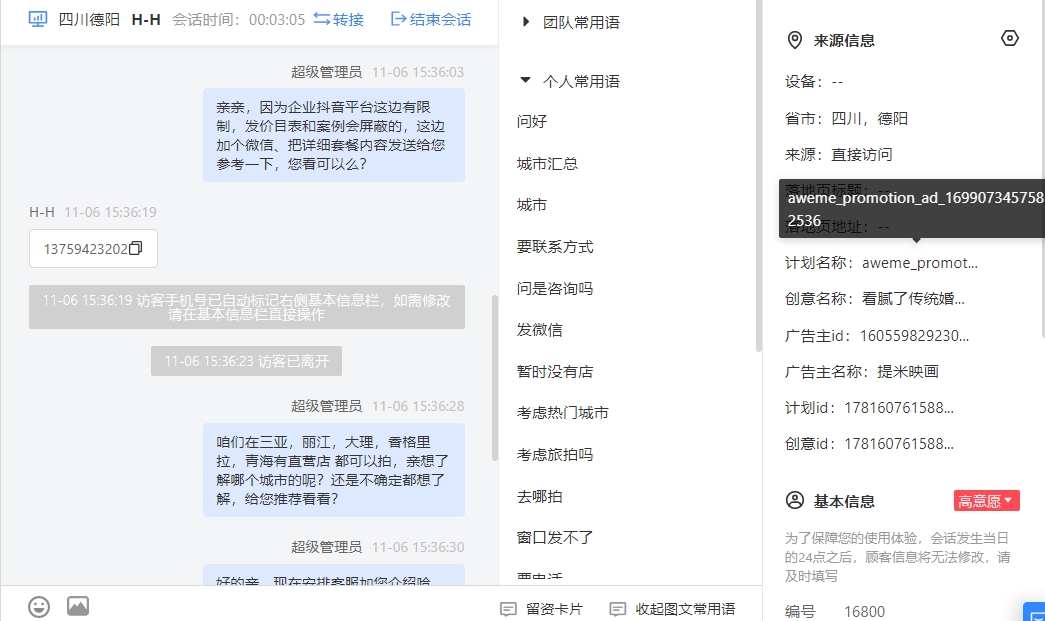Click the quick phrases panel scrollbar
The height and width of the screenshot is (621, 1045).
(758, 176)
